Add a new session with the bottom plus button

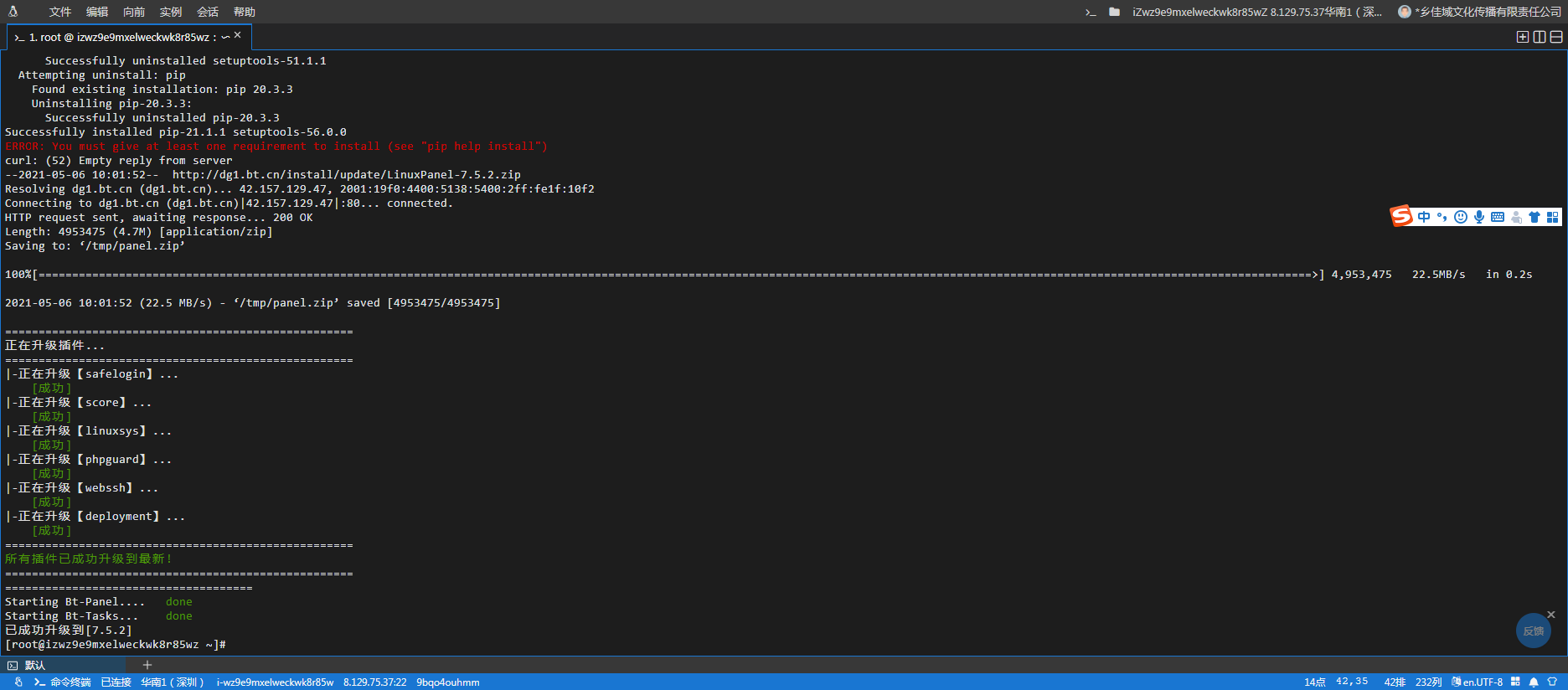click(147, 665)
